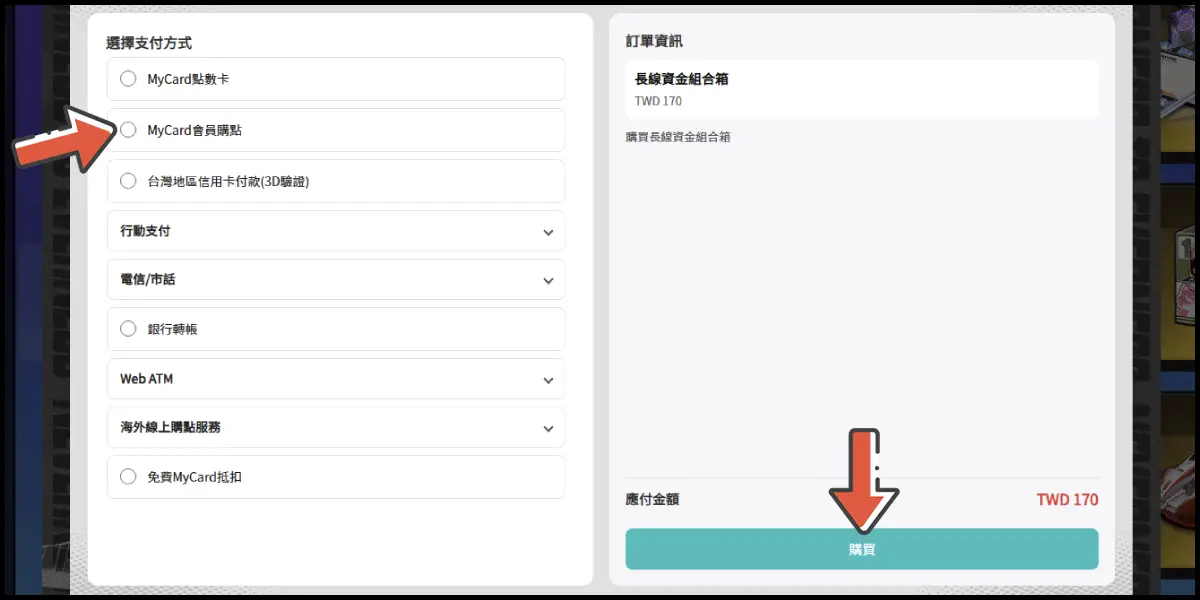Select the 免費MyCard抵扣 radio button
The width and height of the screenshot is (1200, 600).
coord(128,477)
